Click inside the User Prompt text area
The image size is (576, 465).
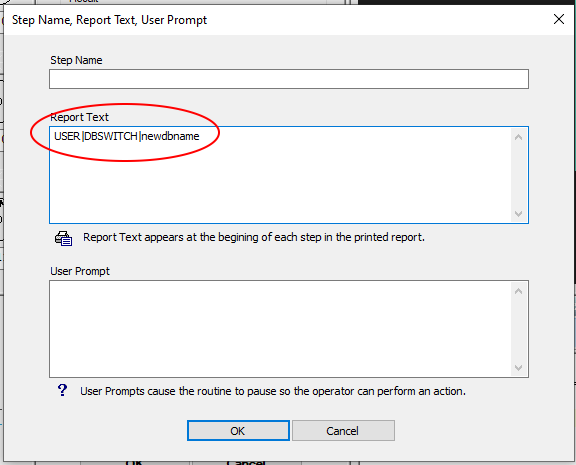(280, 329)
